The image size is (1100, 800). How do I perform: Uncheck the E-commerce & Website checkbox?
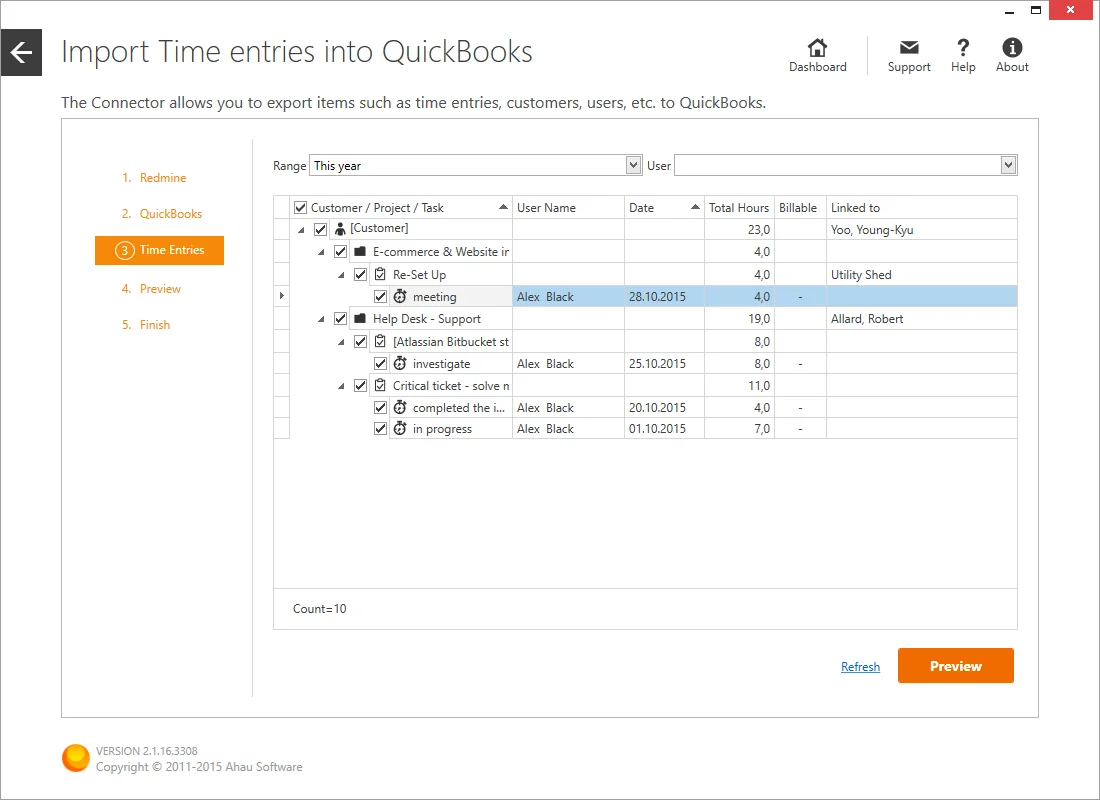(340, 251)
